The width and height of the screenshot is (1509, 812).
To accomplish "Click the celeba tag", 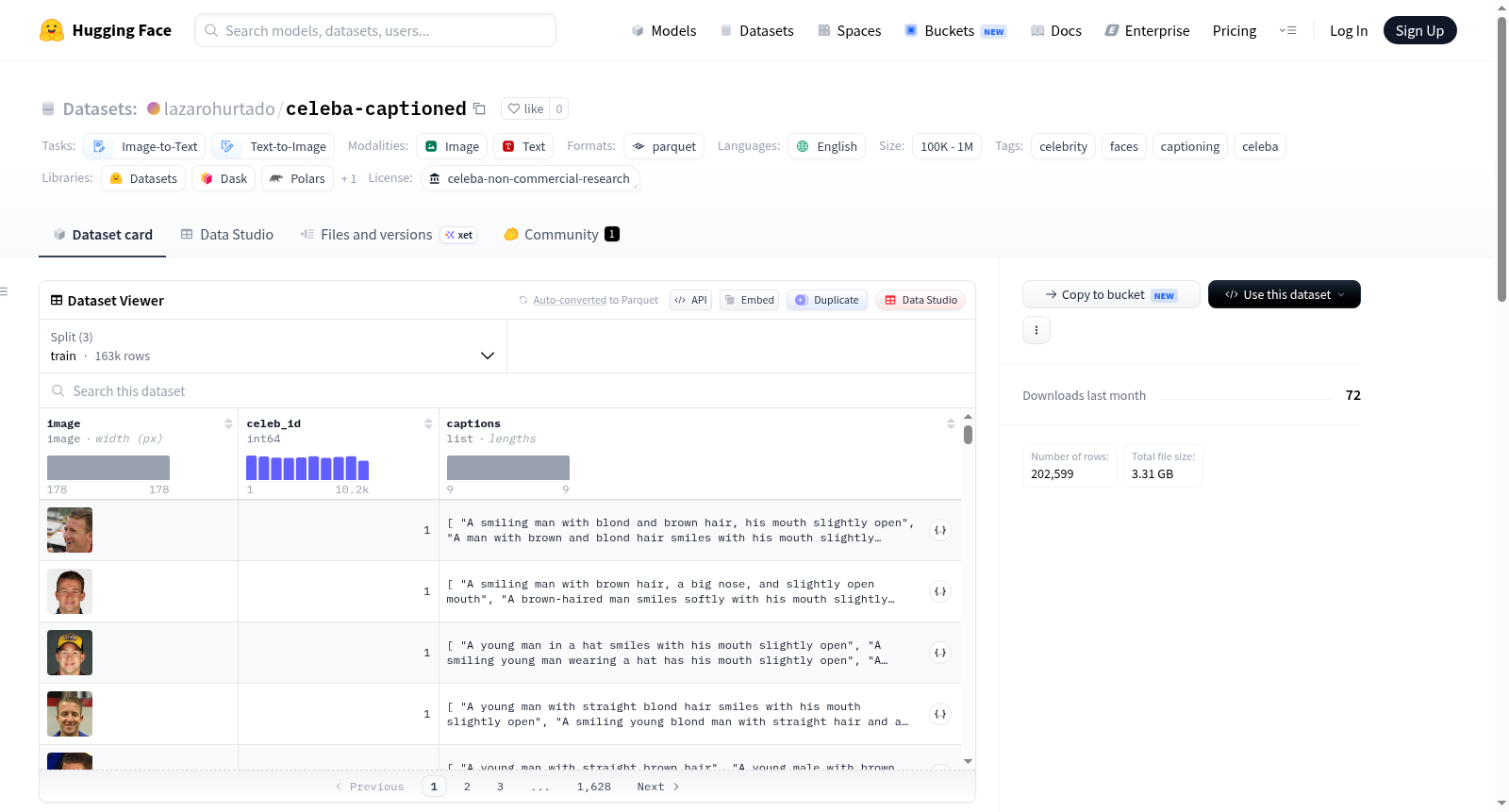I will click(x=1260, y=146).
